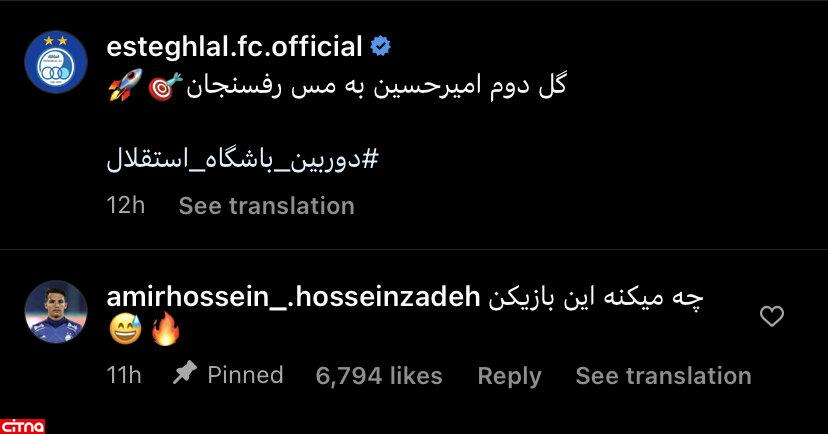Click the Citna watermark logo
Image resolution: width=828 pixels, height=434 pixels.
(23, 422)
